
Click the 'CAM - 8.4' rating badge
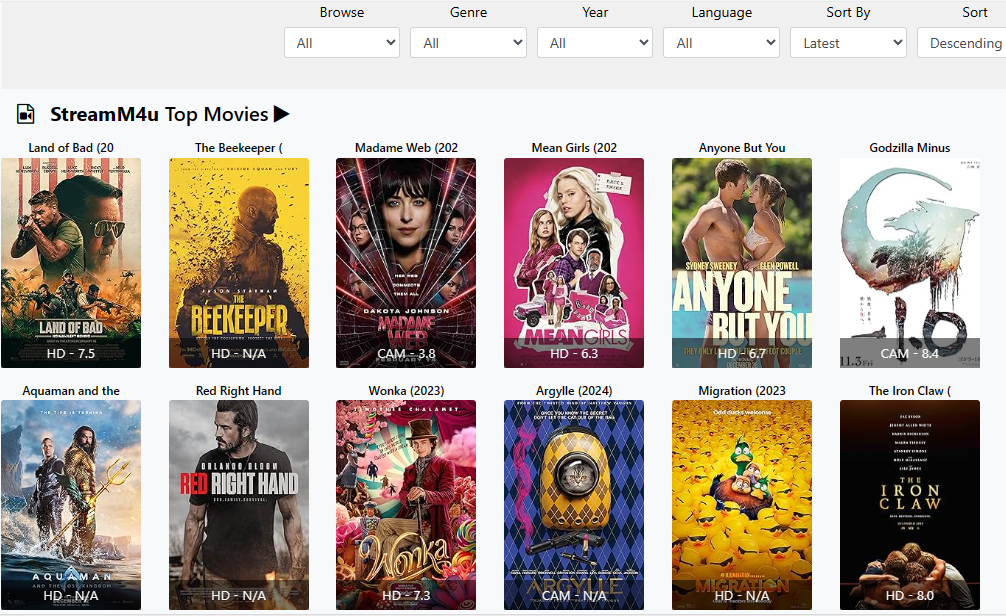pyautogui.click(x=910, y=354)
